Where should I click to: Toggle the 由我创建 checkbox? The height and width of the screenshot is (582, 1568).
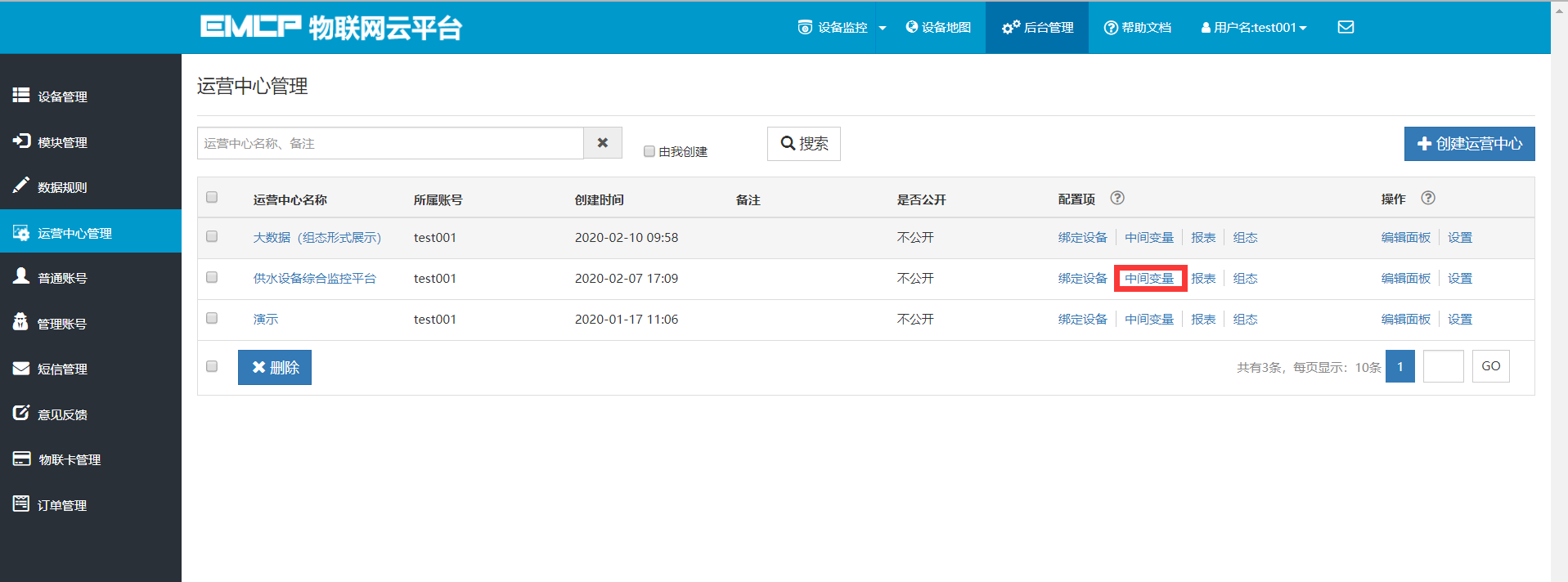click(649, 151)
